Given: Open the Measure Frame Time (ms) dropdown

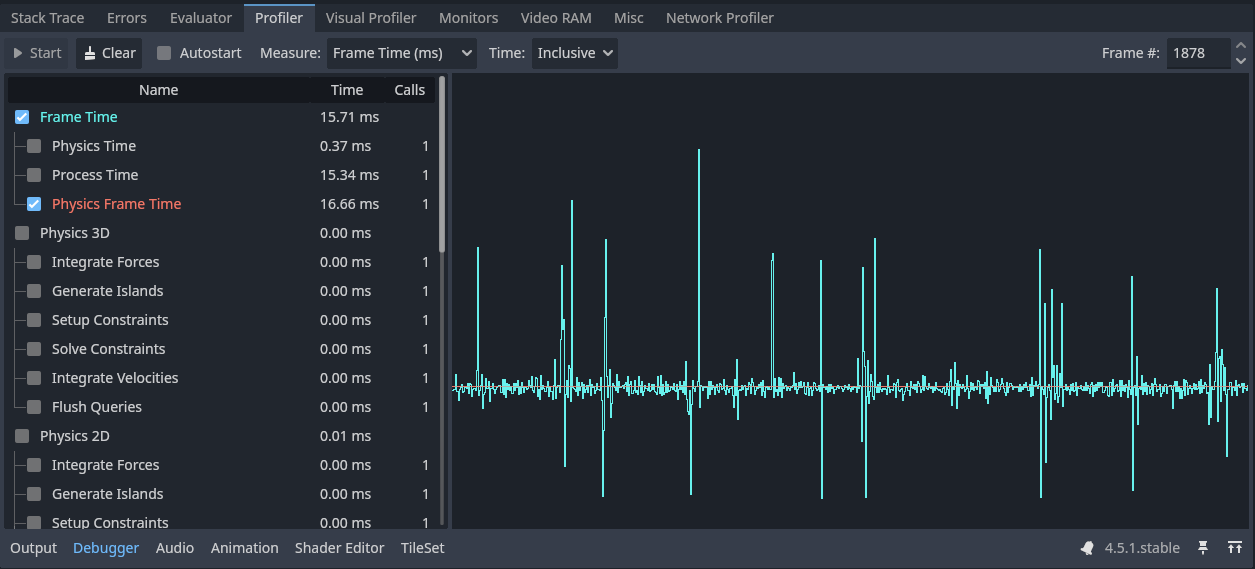Looking at the screenshot, I should click(401, 53).
